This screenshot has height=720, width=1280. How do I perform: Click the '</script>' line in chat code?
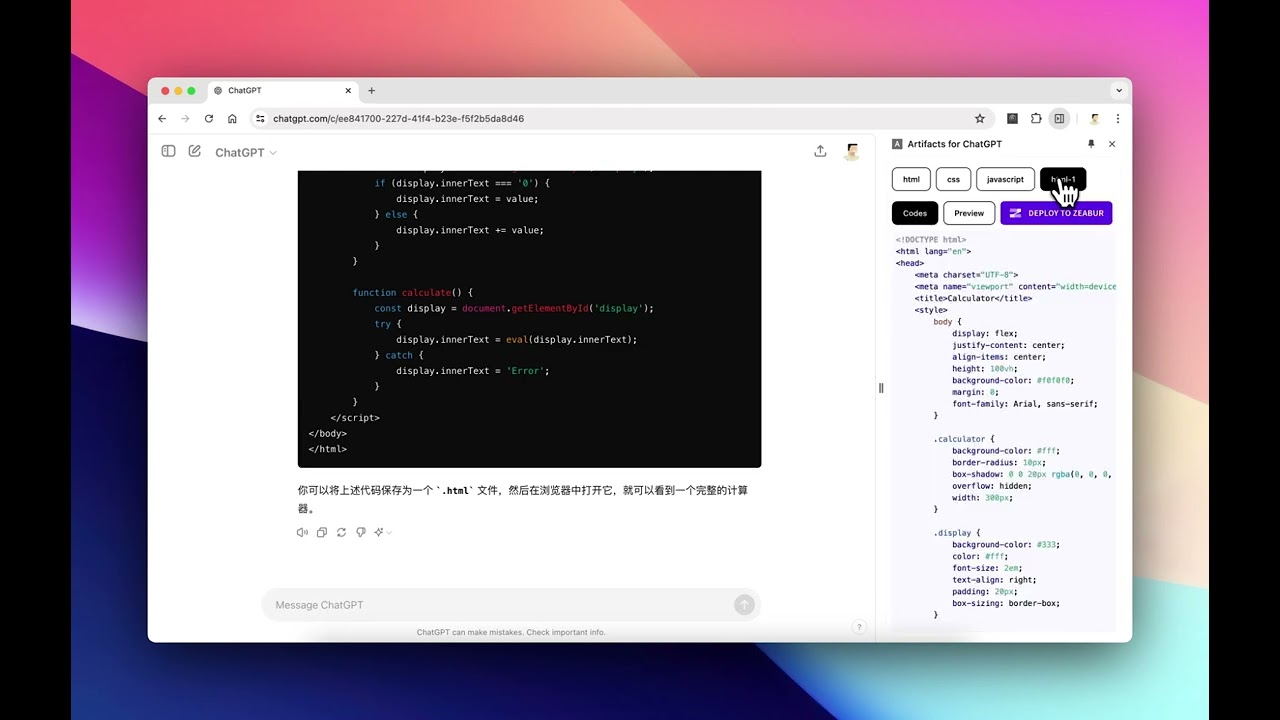click(355, 417)
